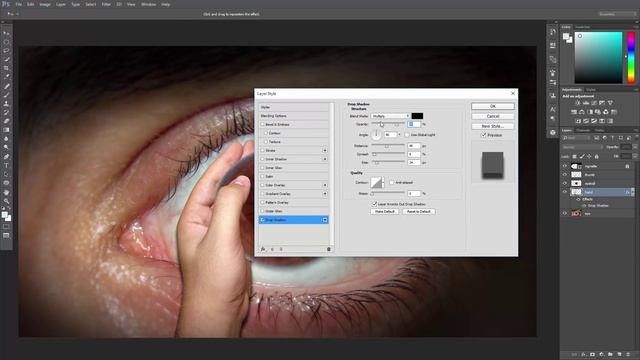Enable the Stroke effect checkbox

point(262,151)
